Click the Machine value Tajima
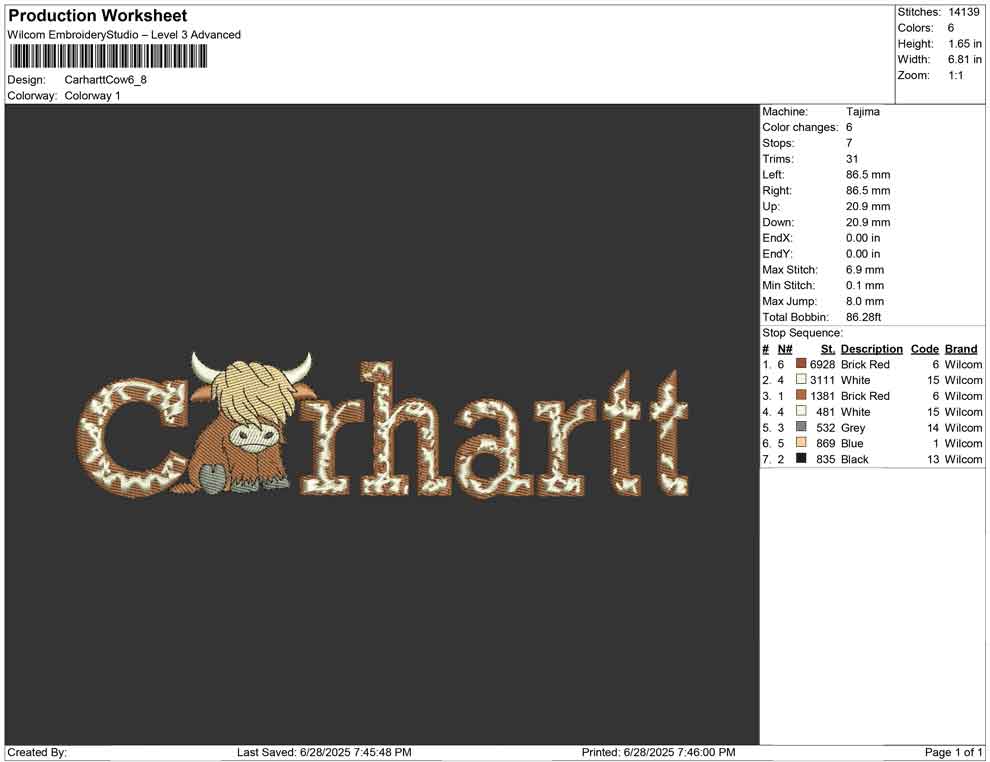 [x=862, y=111]
